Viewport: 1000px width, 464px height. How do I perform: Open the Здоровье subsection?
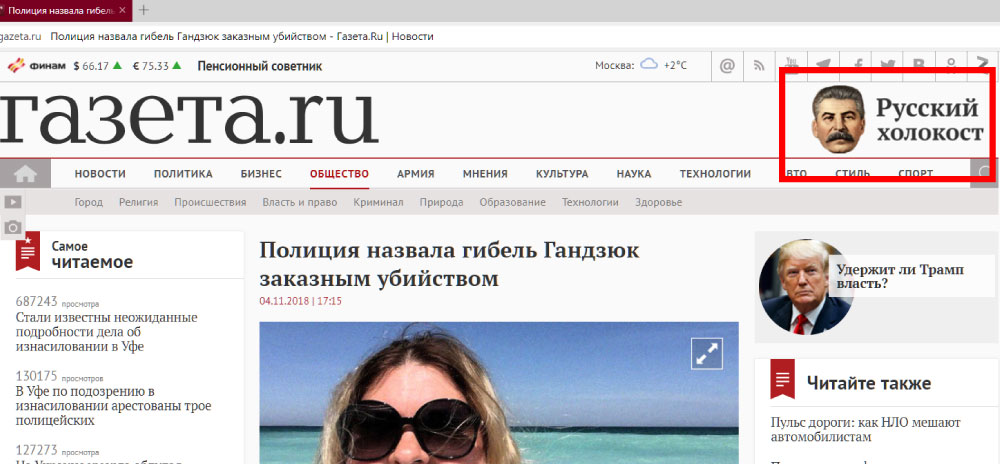(658, 202)
